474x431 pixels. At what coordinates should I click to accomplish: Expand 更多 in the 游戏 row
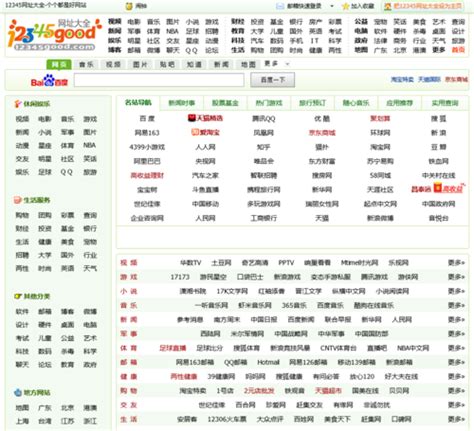click(456, 277)
